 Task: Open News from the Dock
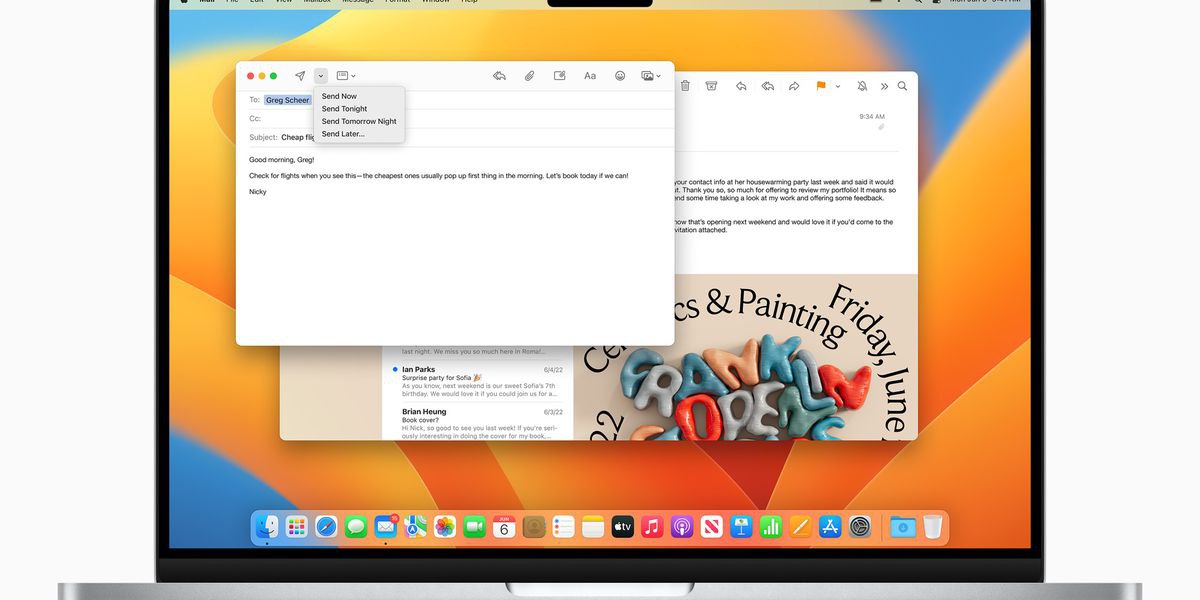(x=712, y=527)
